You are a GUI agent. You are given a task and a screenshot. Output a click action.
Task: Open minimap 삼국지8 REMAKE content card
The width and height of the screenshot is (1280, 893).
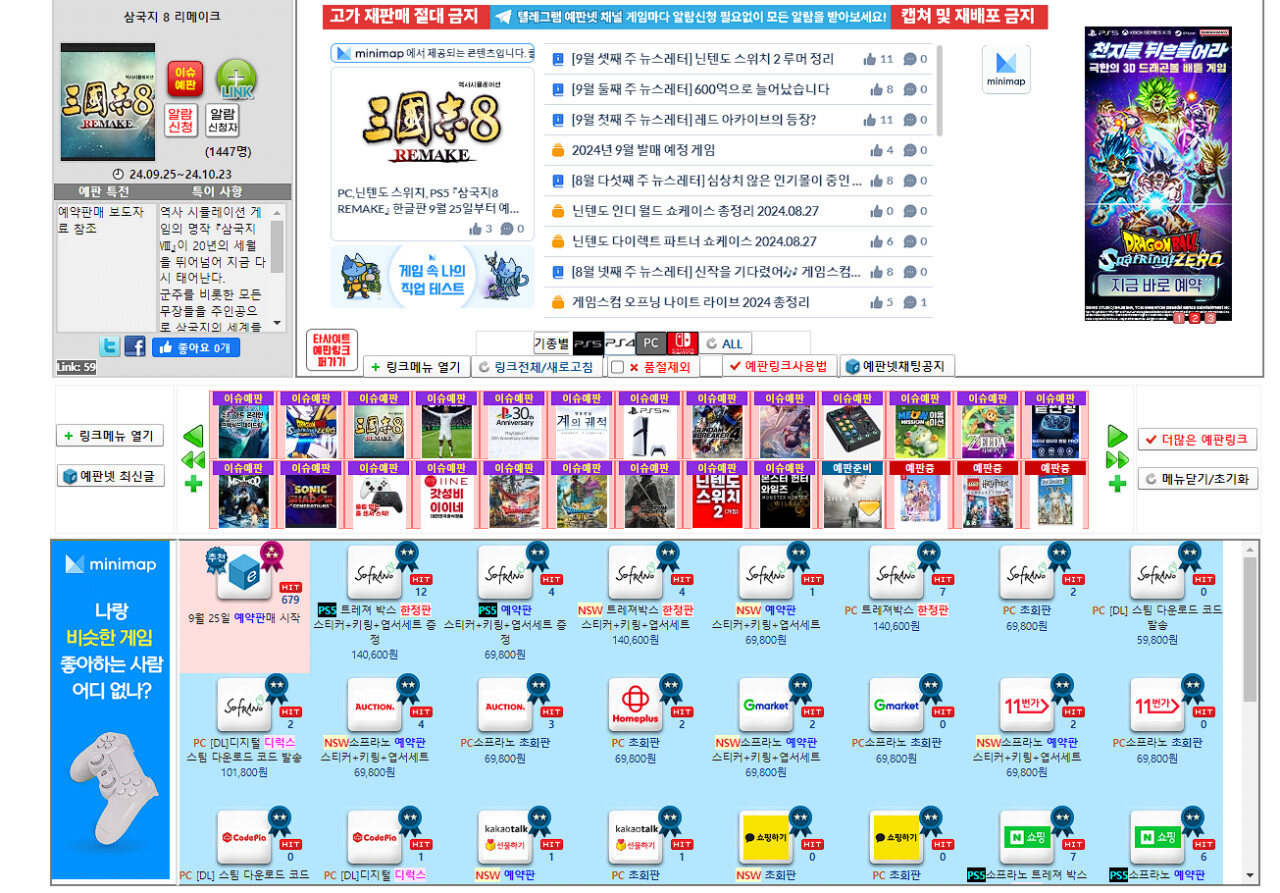(432, 154)
